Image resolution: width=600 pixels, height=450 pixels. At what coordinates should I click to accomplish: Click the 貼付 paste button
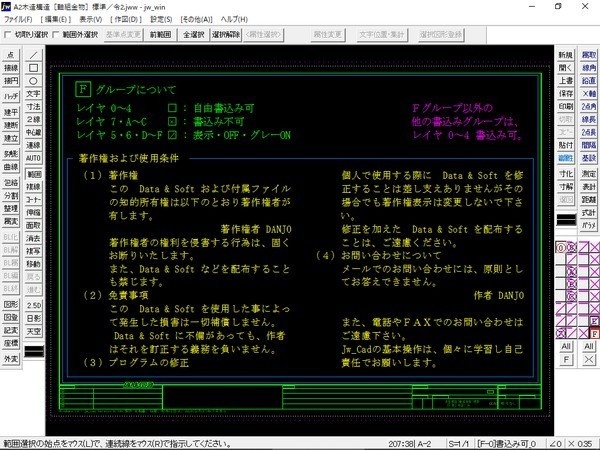566,145
